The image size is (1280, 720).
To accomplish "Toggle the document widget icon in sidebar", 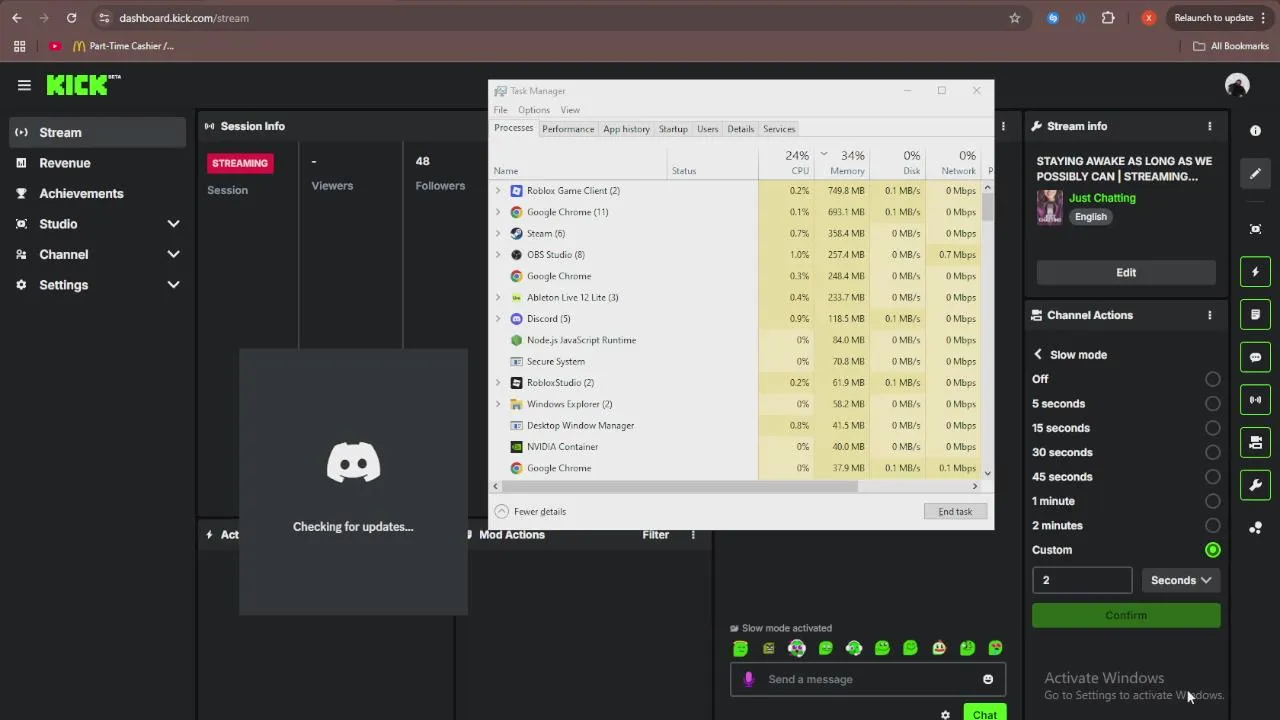I will 1255,314.
